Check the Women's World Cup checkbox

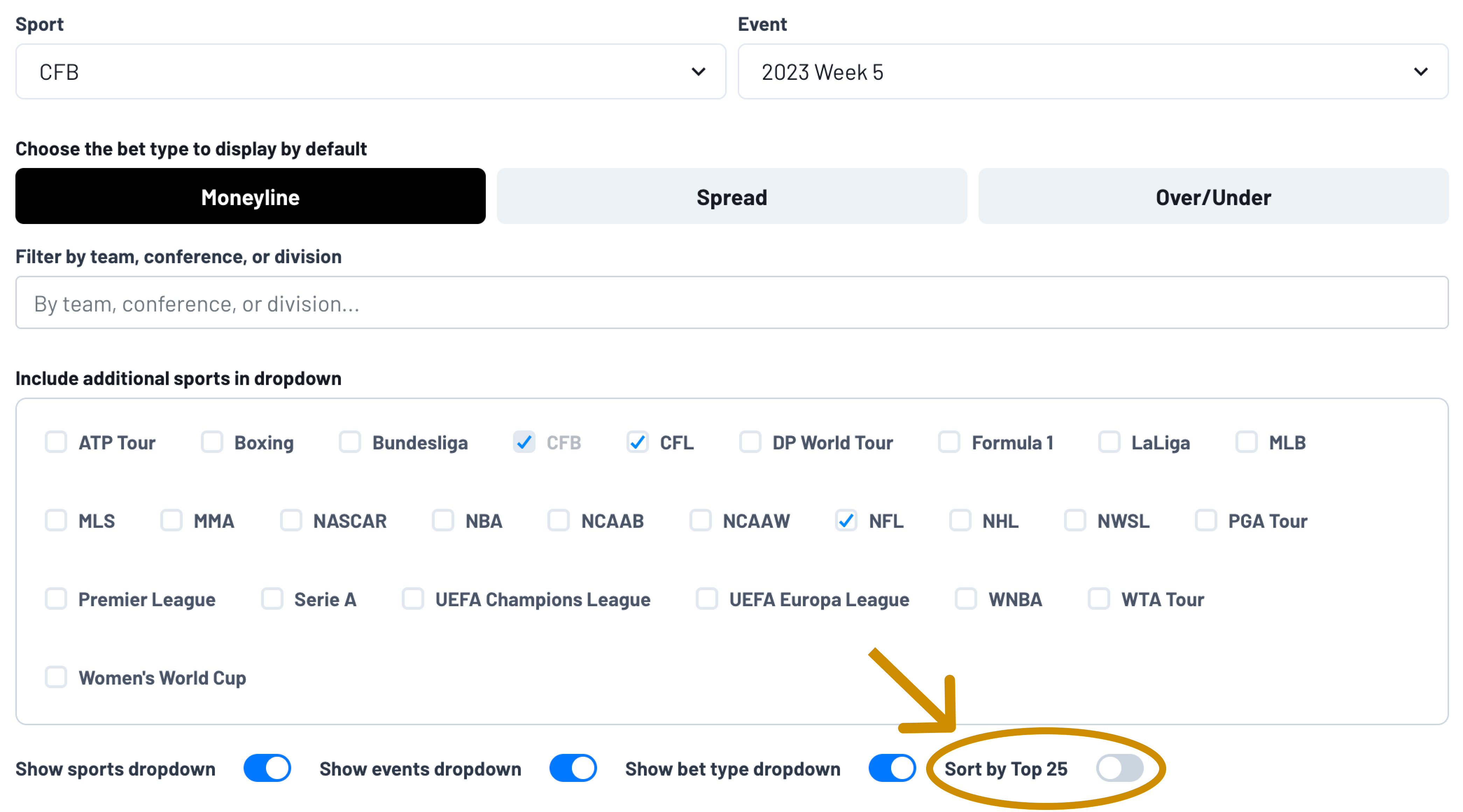[56, 677]
